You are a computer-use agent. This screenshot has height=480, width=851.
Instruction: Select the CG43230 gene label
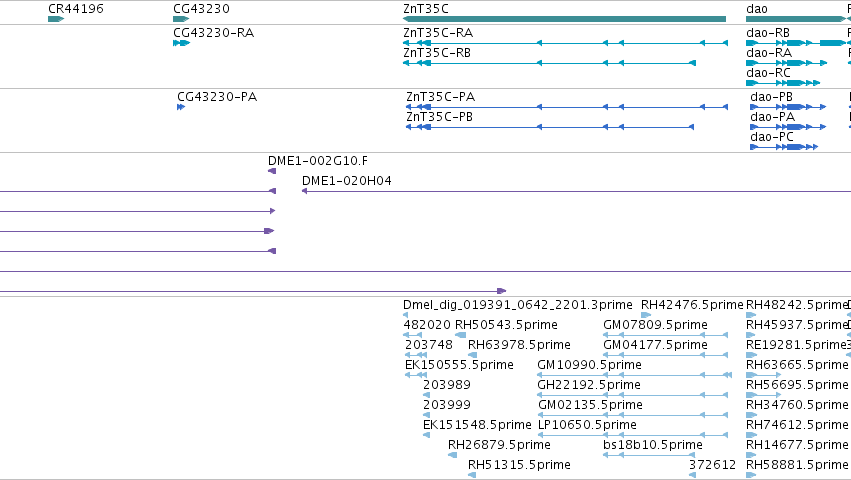coord(201,9)
